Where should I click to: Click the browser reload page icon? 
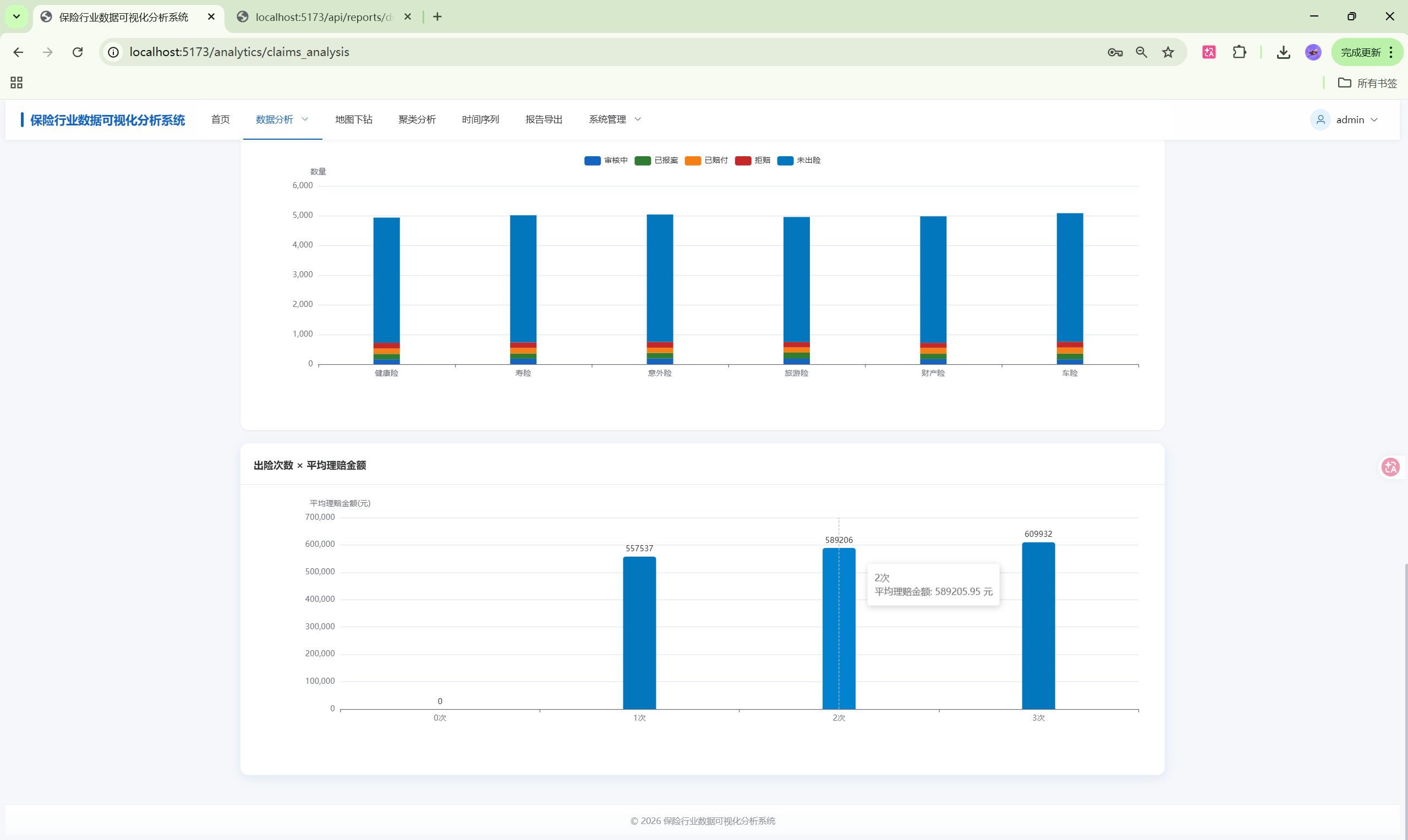78,52
